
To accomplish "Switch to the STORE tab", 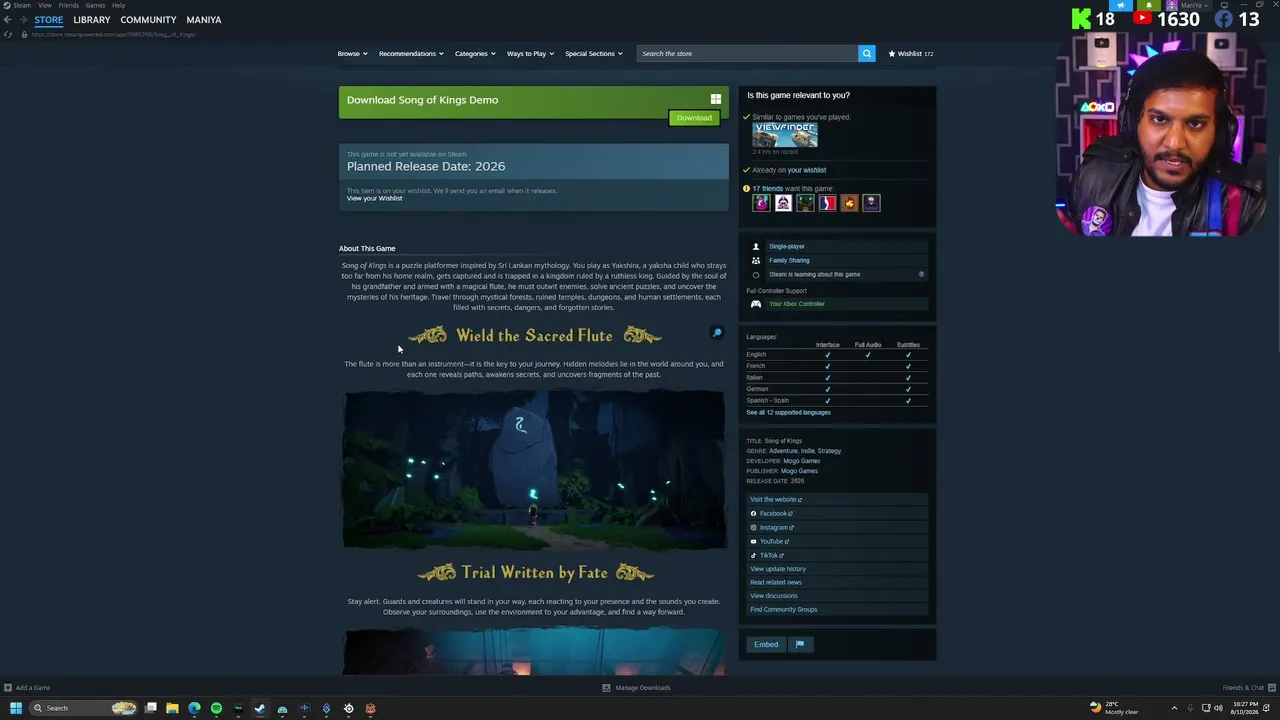I will point(49,20).
